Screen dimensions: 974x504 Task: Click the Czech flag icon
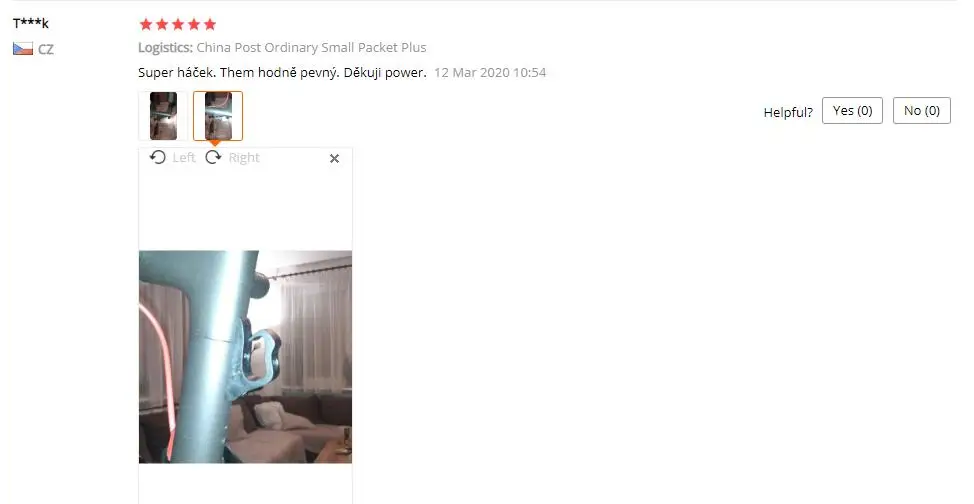(x=23, y=48)
